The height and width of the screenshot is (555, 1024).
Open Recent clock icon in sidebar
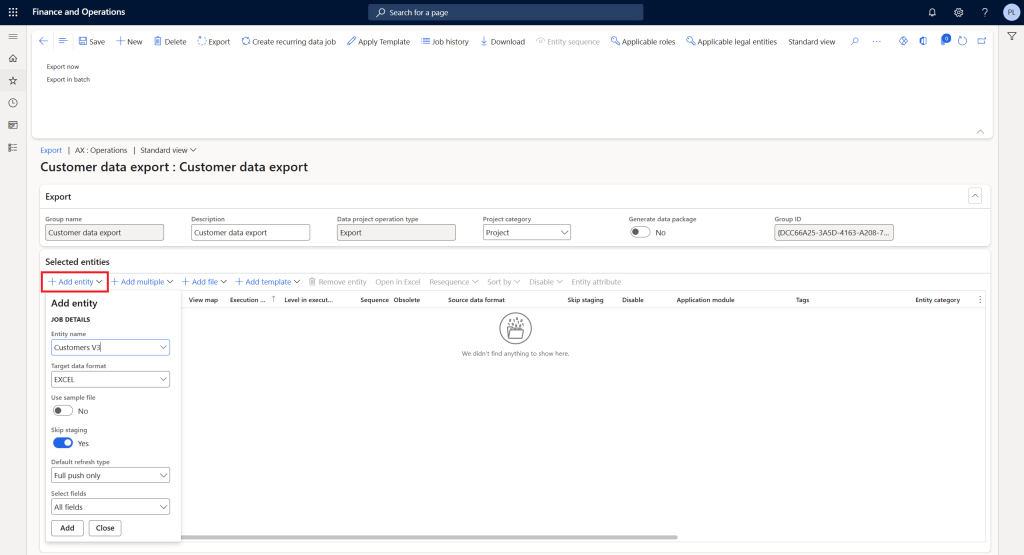[x=13, y=103]
